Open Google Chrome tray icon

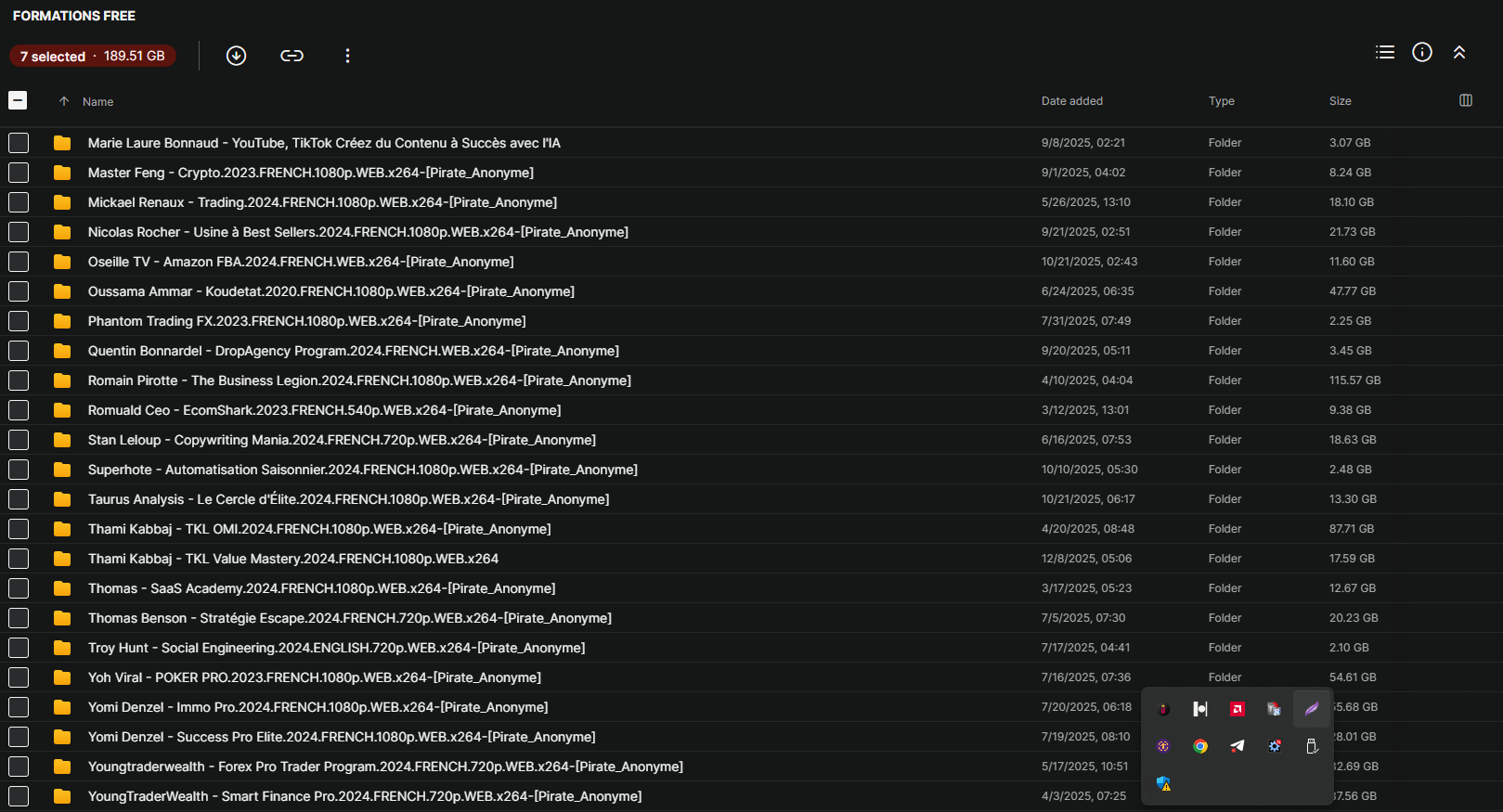1200,746
